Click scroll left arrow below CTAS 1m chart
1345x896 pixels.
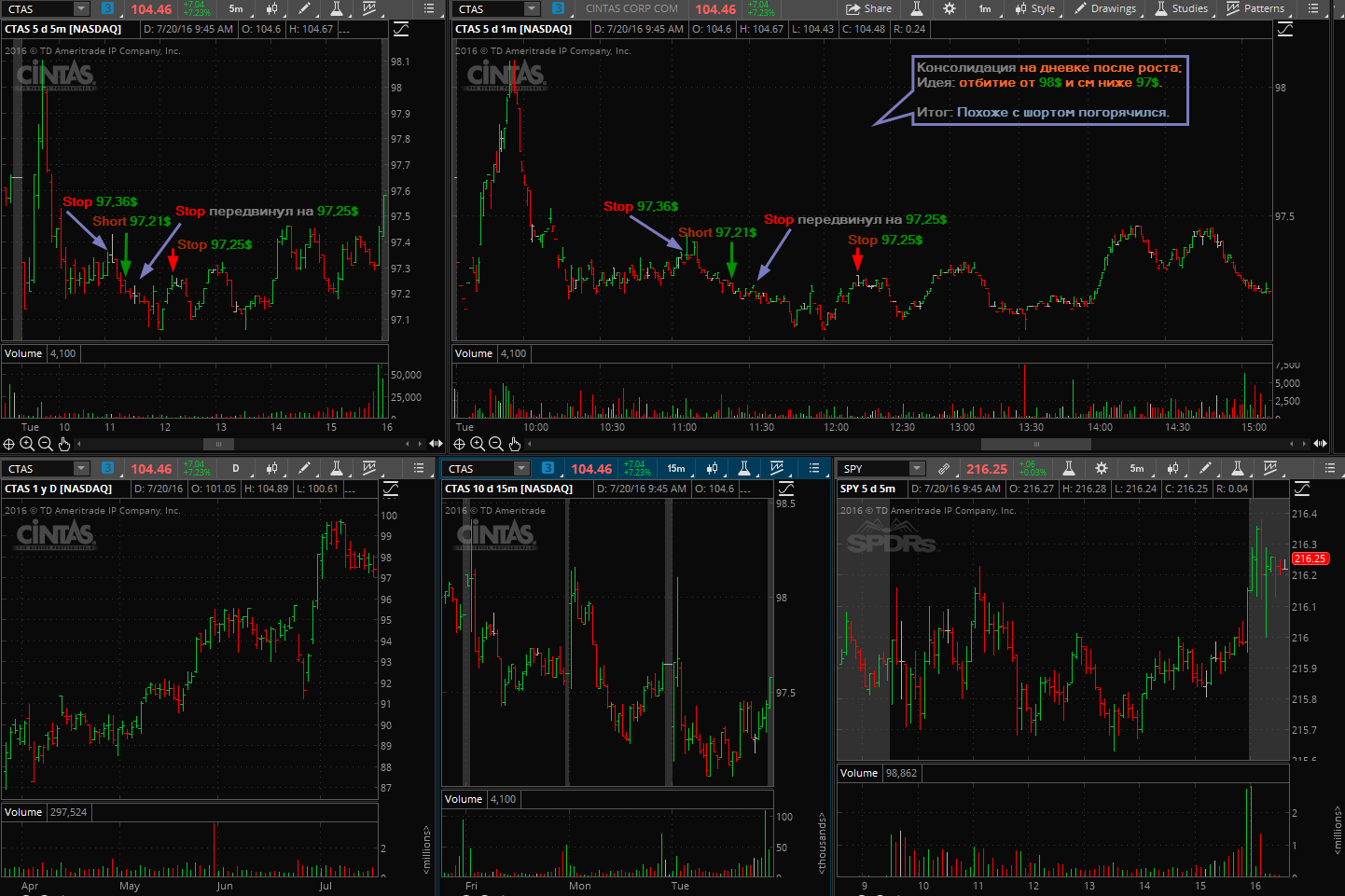[x=530, y=444]
